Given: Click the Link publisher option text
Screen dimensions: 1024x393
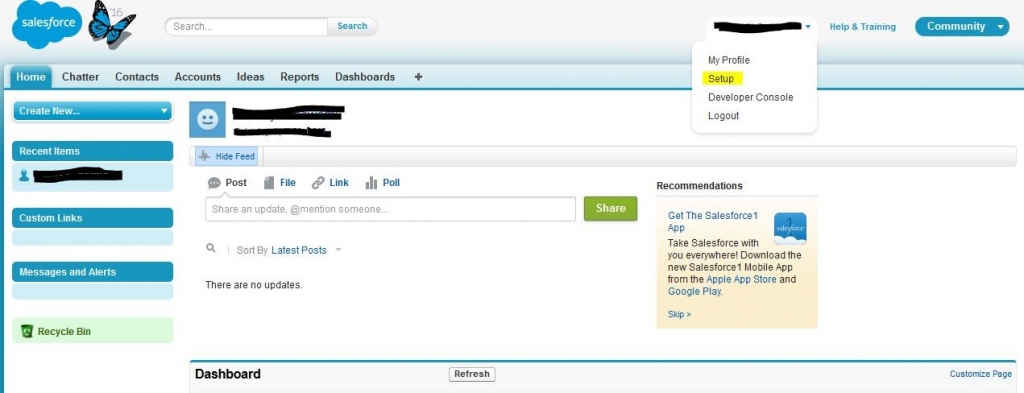Looking at the screenshot, I should point(339,183).
